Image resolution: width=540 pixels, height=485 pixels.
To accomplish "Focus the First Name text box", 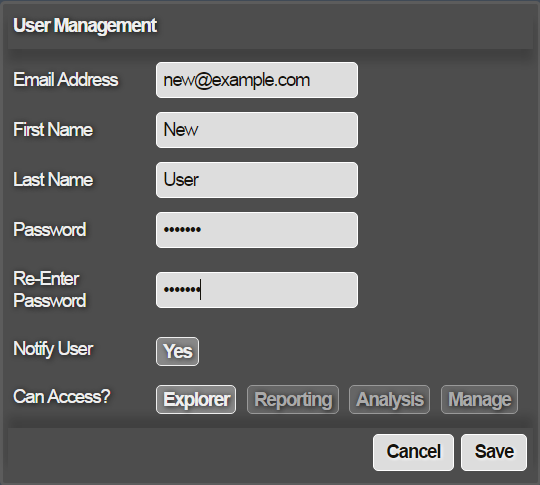I will point(257,130).
